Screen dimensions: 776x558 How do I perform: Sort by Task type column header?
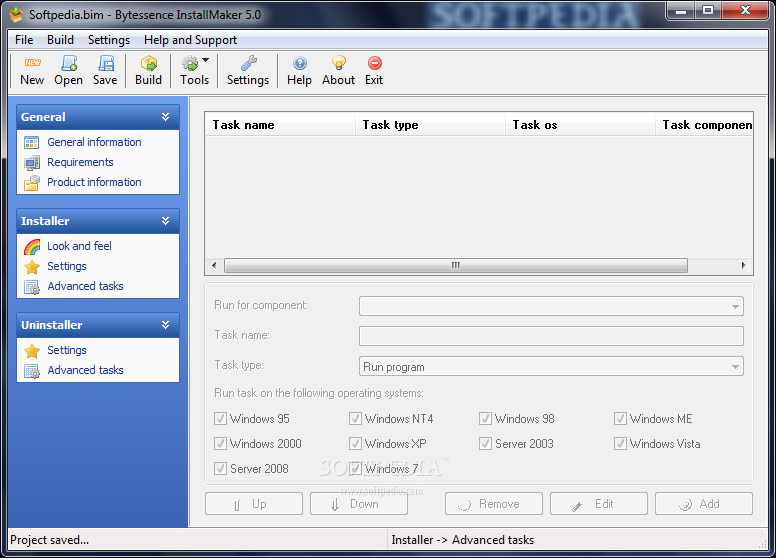pyautogui.click(x=431, y=125)
